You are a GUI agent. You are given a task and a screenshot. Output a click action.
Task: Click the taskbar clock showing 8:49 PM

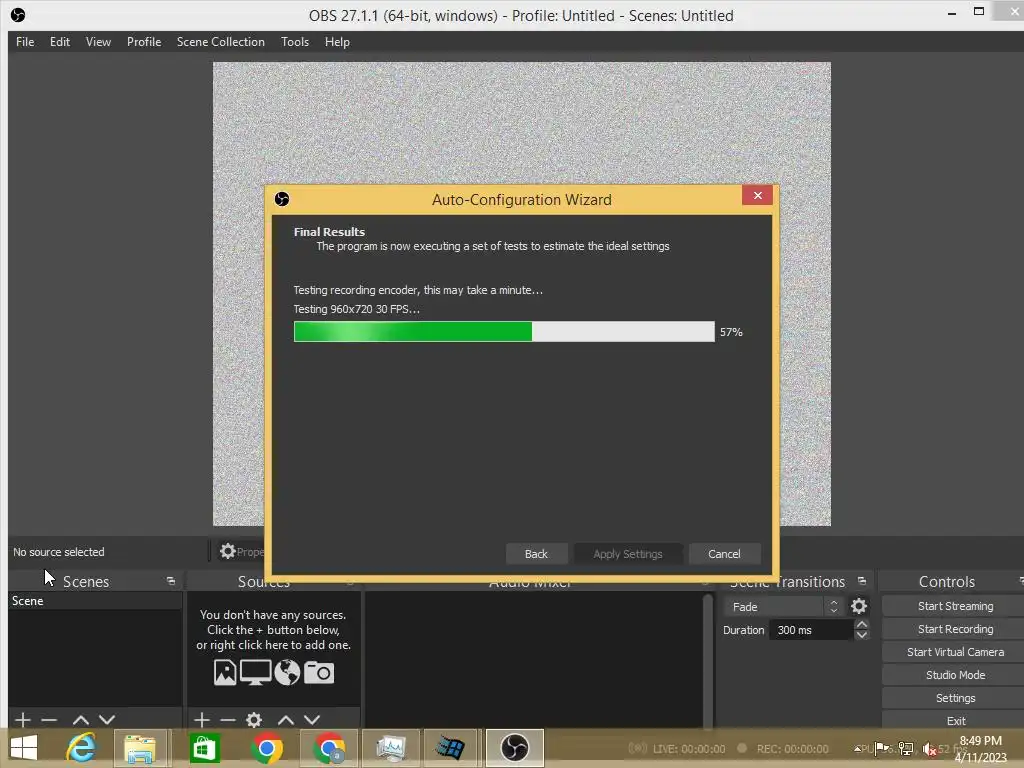coord(981,749)
